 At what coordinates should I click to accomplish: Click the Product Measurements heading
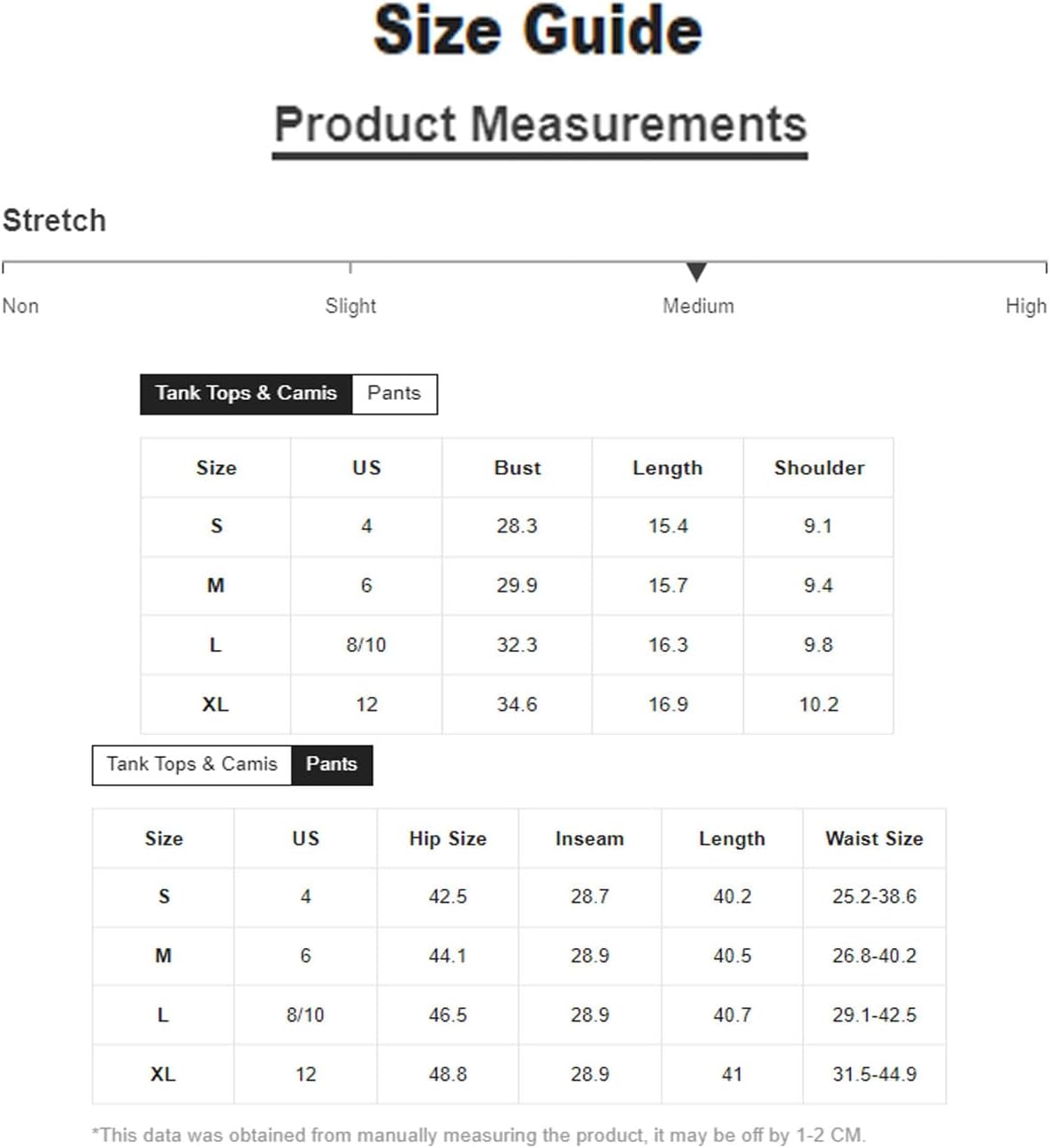(540, 125)
